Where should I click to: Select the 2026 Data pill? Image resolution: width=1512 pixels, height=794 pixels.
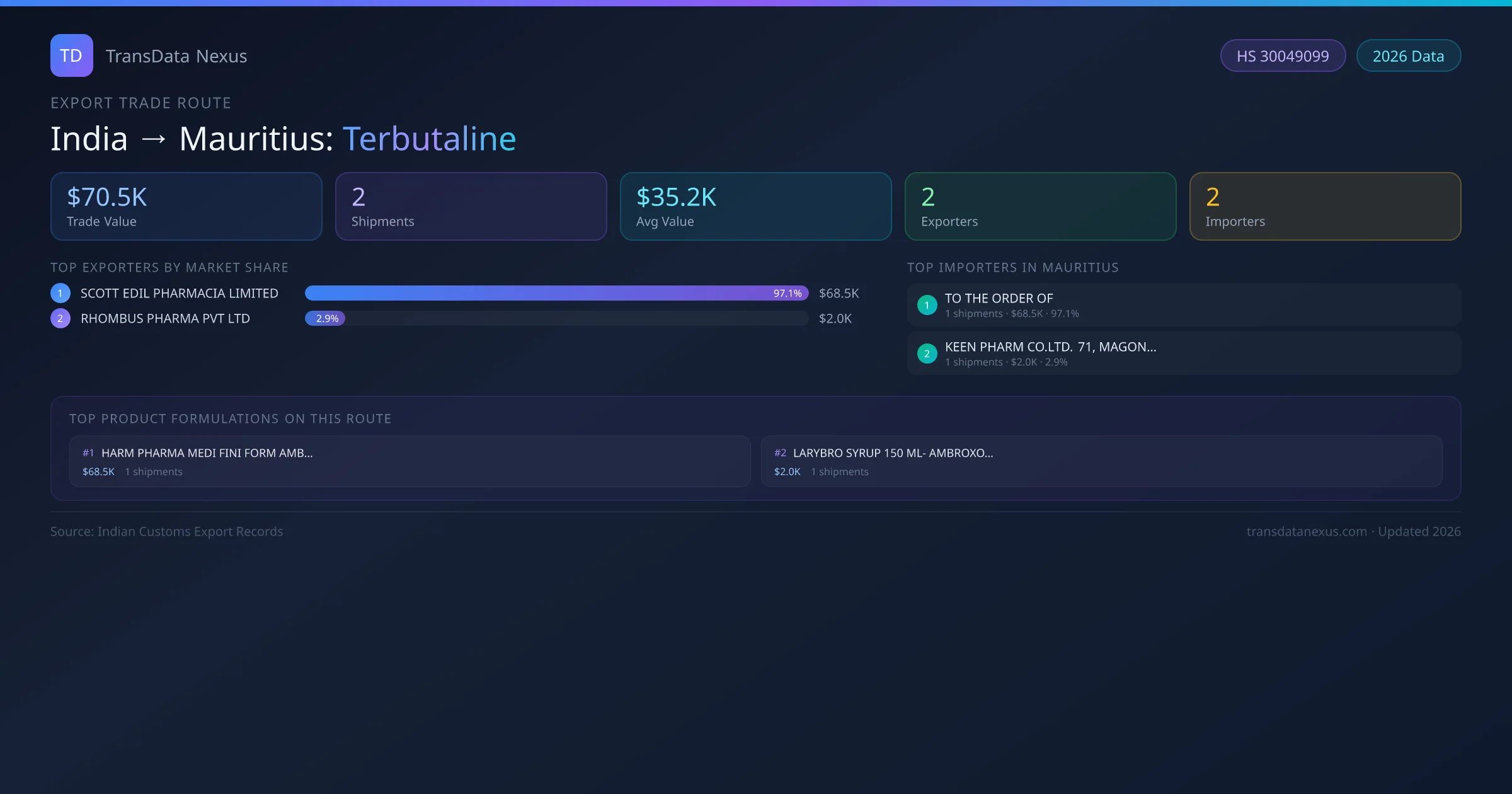[1408, 56]
